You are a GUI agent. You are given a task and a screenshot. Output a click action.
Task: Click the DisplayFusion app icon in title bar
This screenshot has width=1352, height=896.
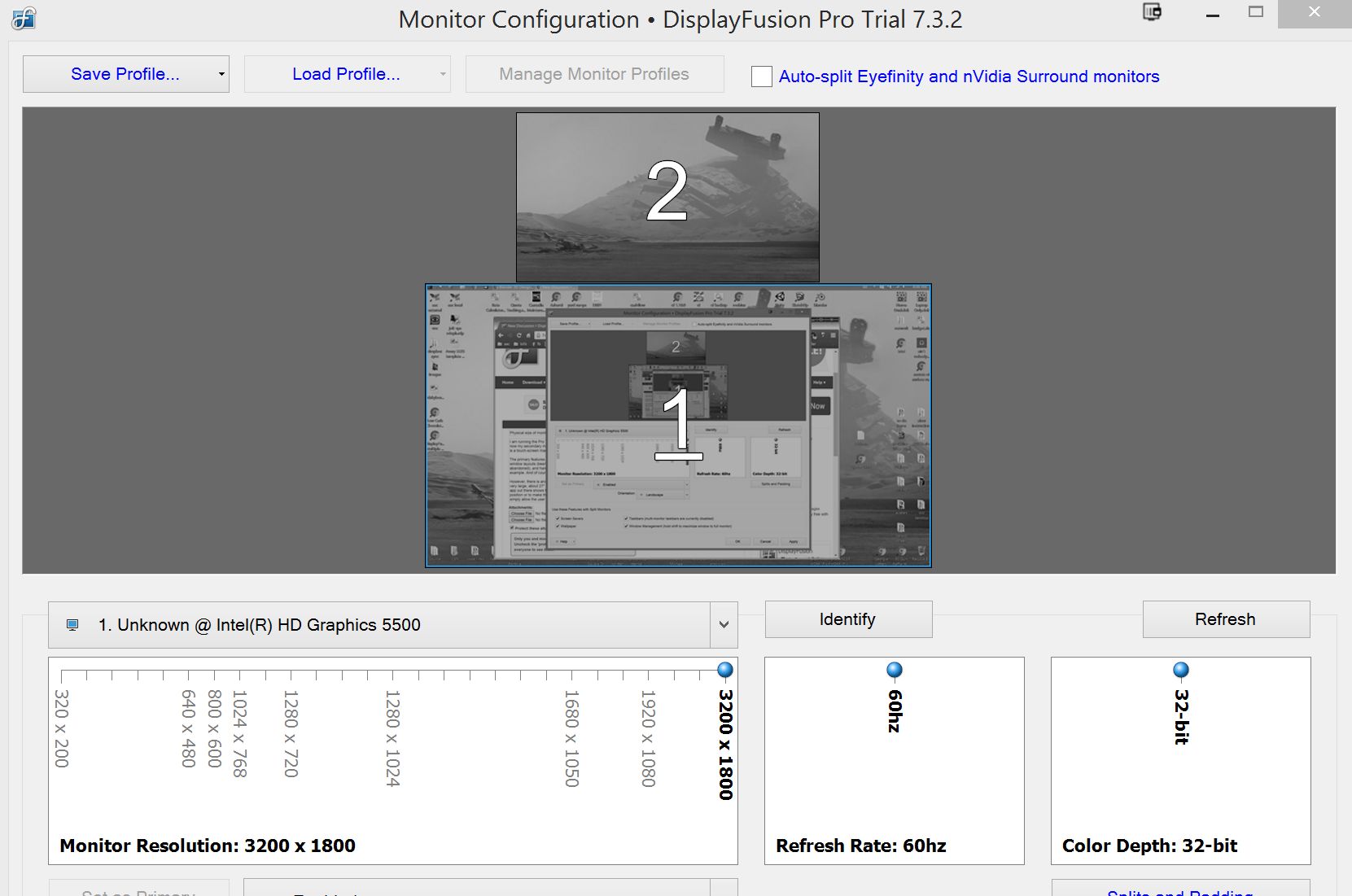[x=24, y=18]
